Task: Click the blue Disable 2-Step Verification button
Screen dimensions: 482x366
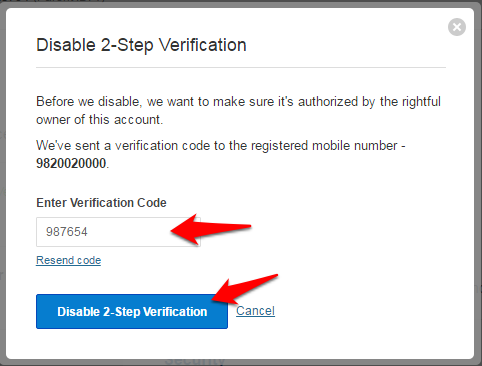Action: (x=132, y=311)
